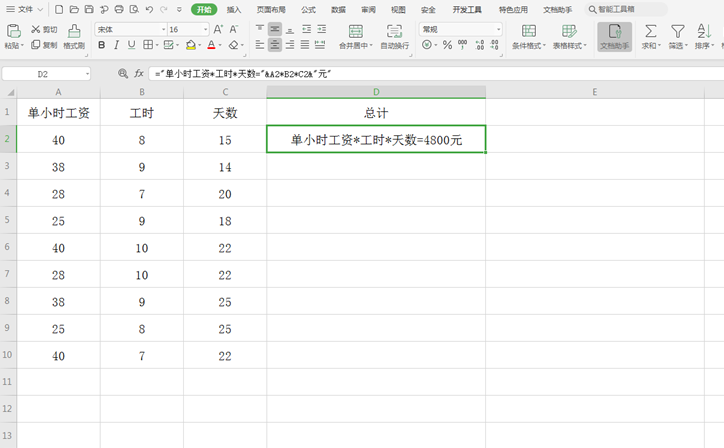Click the Paste clipboard icon
Viewport: 724px width, 448px height.
click(14, 31)
